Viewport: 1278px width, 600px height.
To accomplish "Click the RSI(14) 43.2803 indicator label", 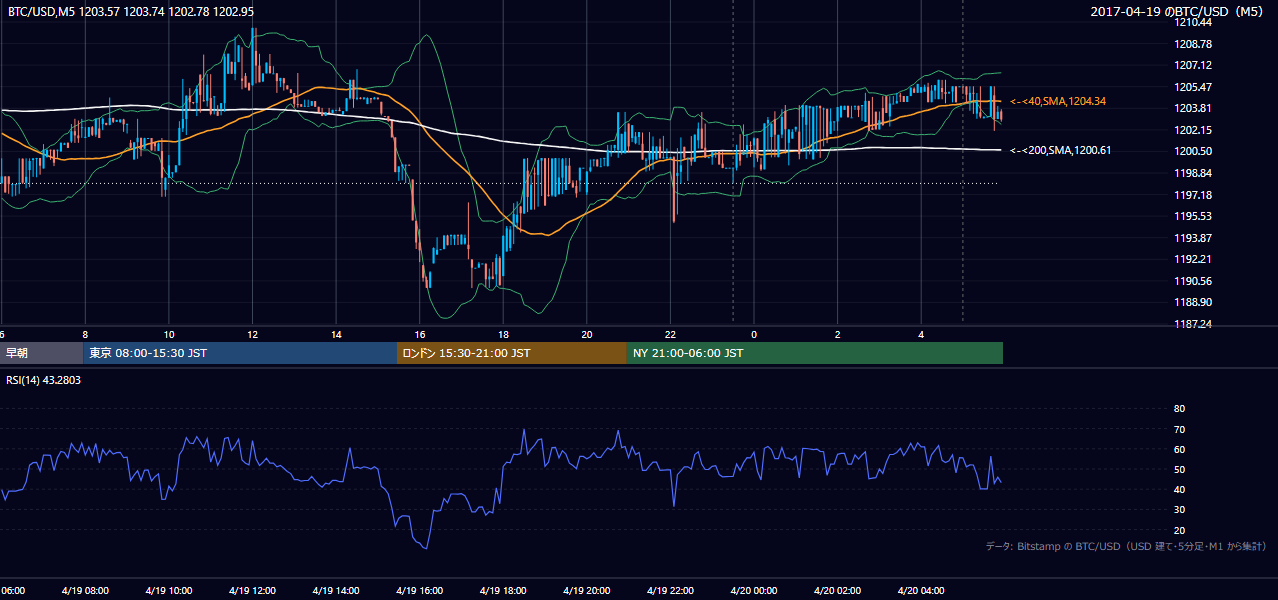I will coord(44,379).
